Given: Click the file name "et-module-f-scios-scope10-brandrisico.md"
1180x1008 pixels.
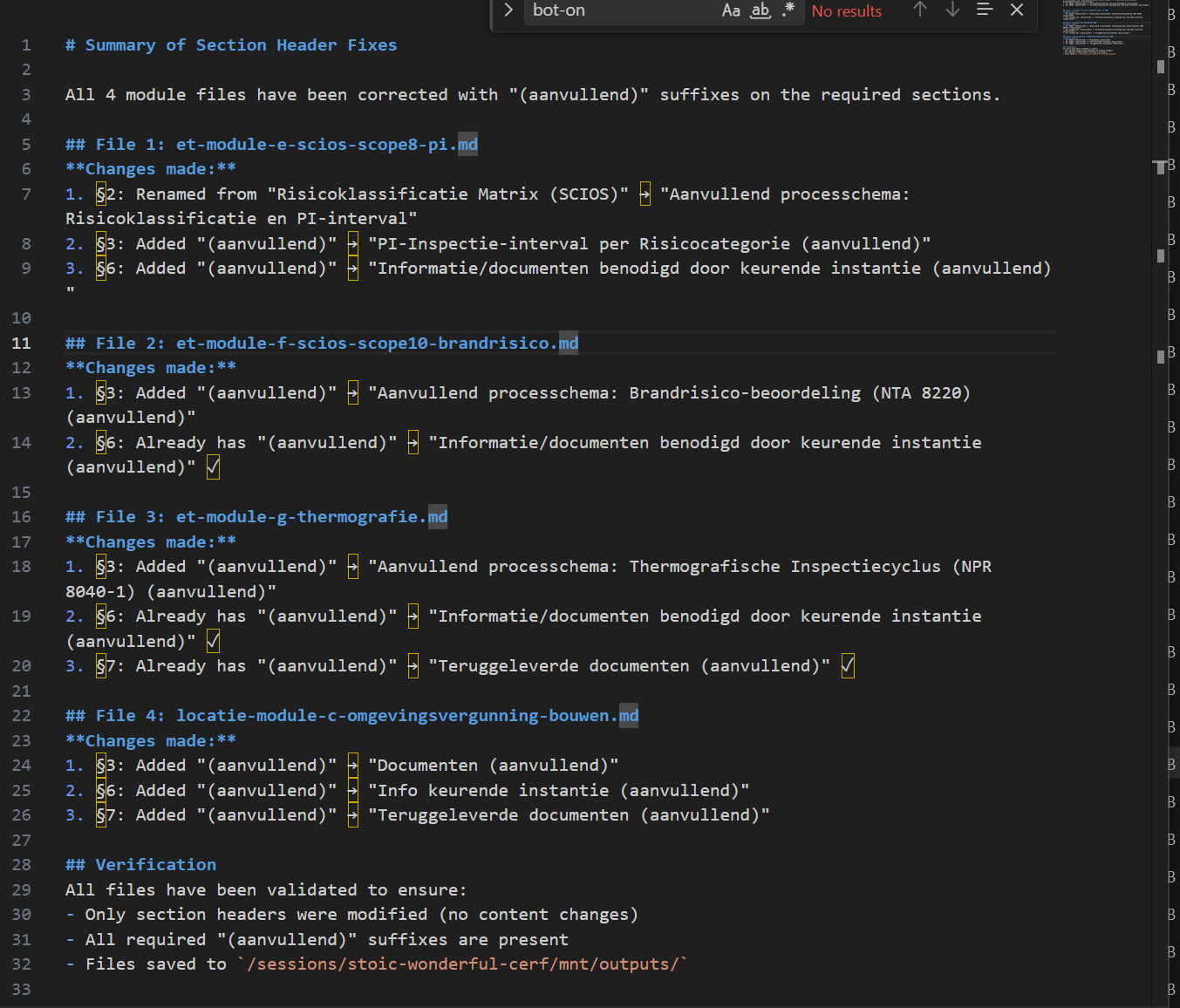Looking at the screenshot, I should click(378, 344).
